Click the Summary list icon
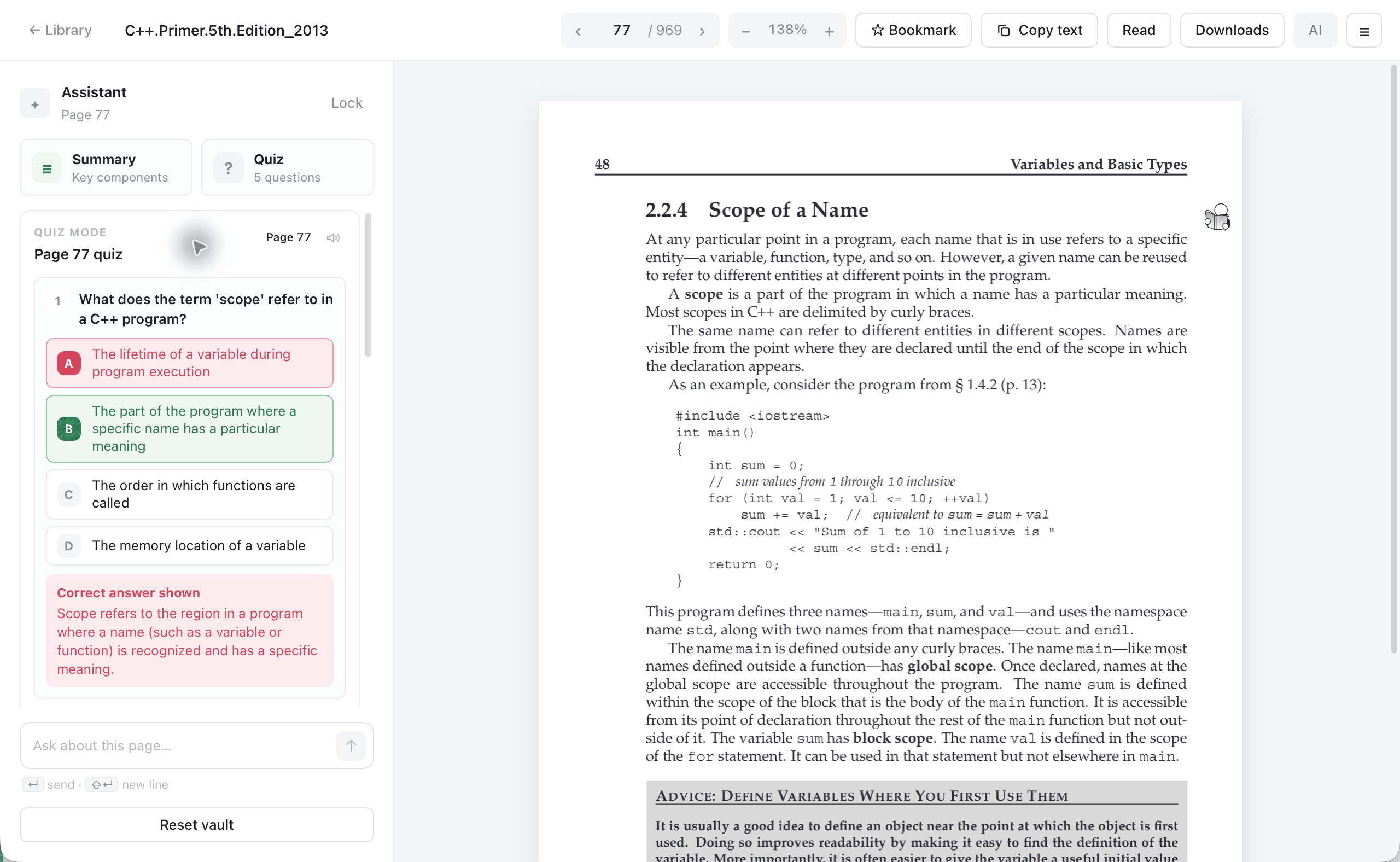This screenshot has height=862, width=1400. click(46, 168)
